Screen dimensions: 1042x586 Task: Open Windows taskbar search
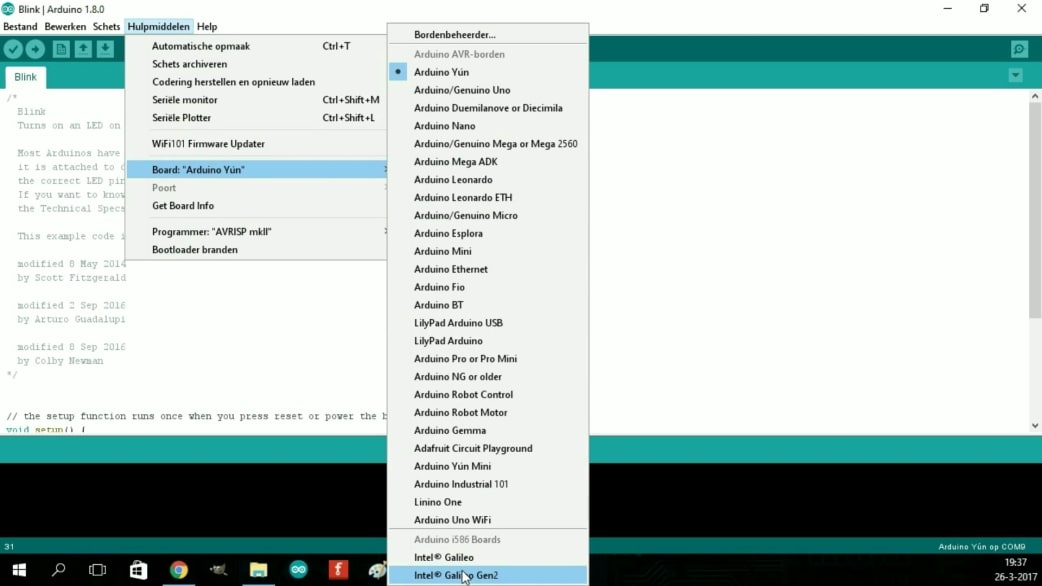58,570
